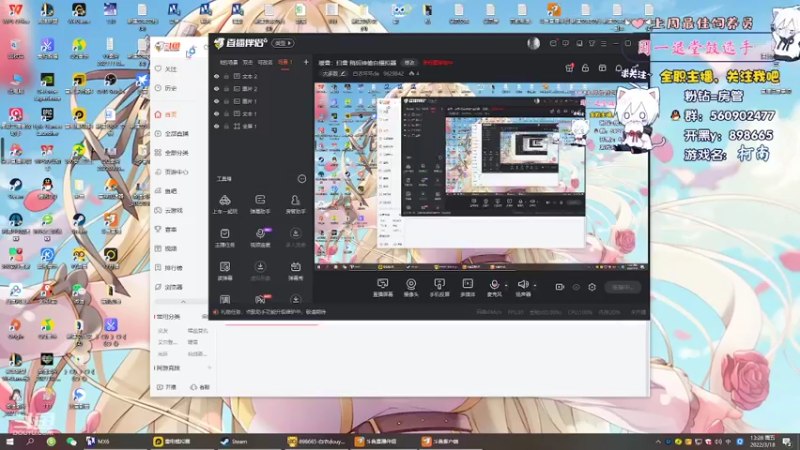Toggle the lock on the 图片 1 layer

[x=226, y=101]
